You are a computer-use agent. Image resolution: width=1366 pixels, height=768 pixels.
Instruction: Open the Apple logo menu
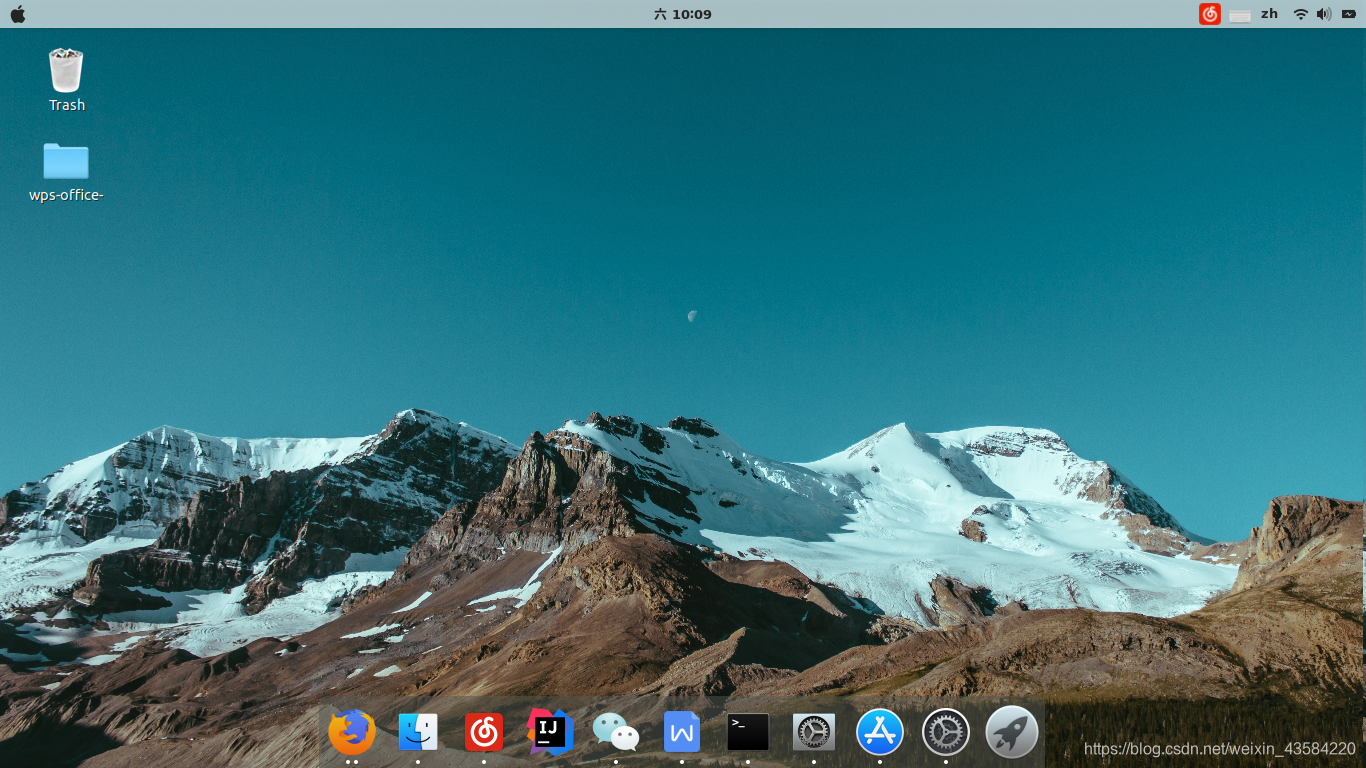[x=17, y=14]
